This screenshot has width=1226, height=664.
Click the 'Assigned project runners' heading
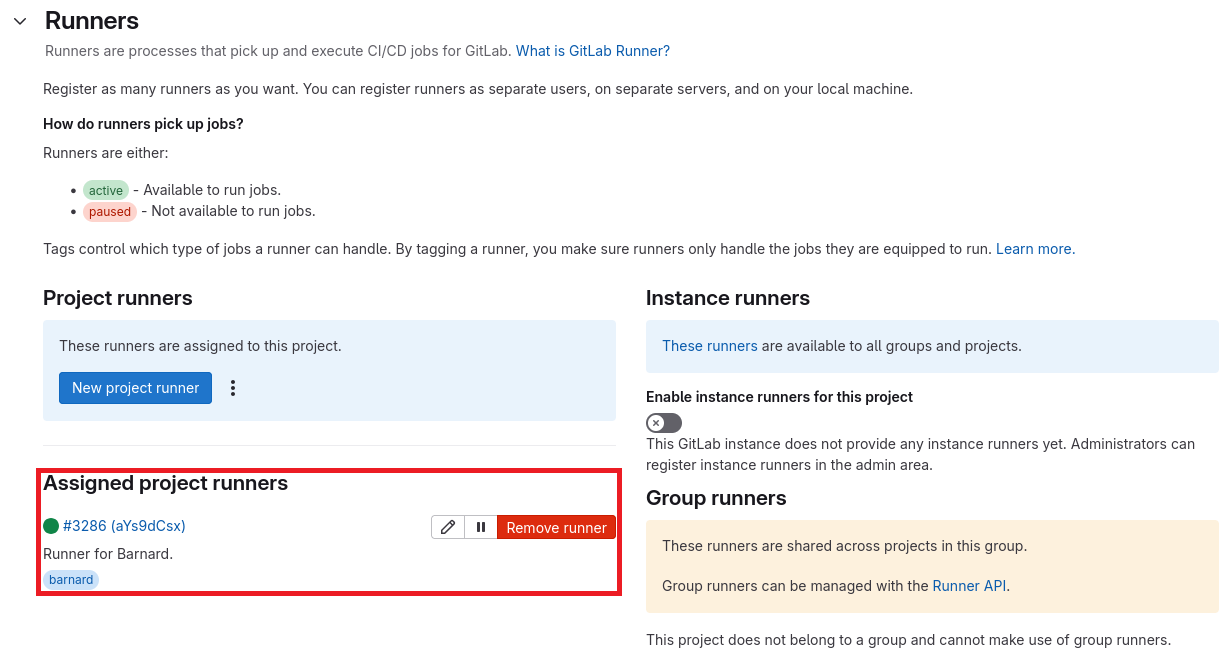[165, 483]
